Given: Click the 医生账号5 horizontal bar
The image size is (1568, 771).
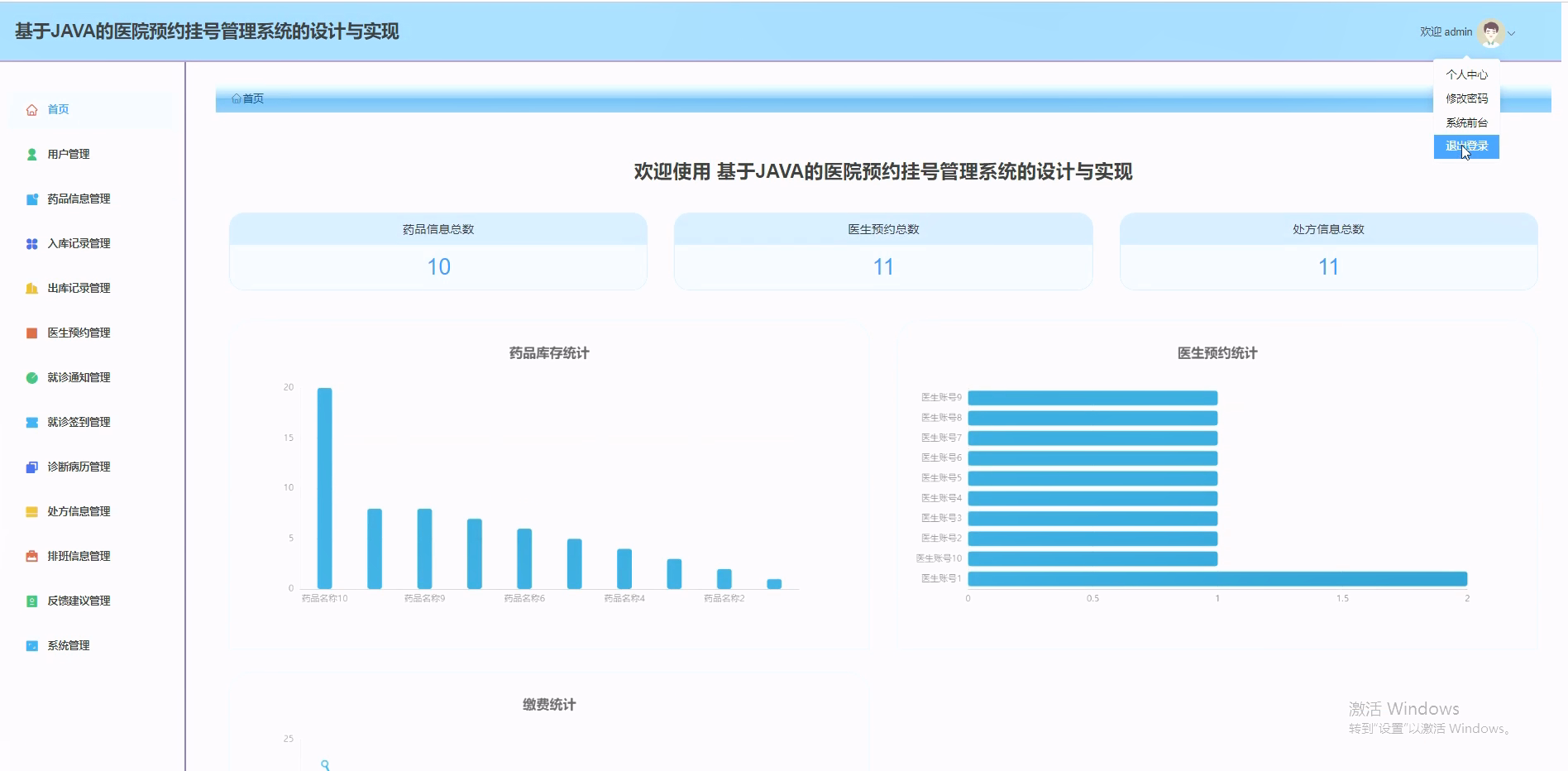Looking at the screenshot, I should [x=1092, y=478].
